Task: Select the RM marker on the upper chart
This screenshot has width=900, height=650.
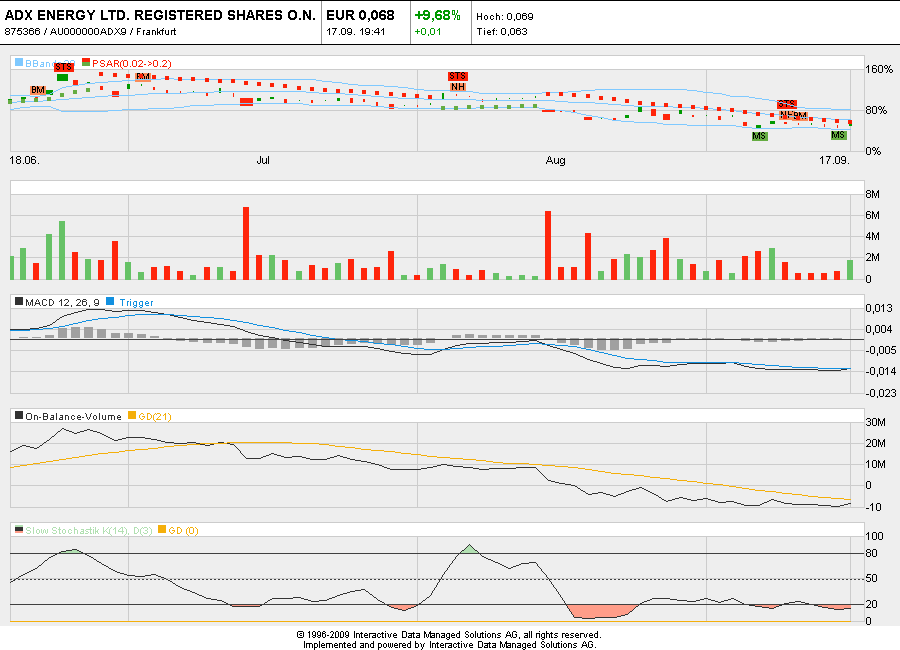Action: [x=143, y=76]
